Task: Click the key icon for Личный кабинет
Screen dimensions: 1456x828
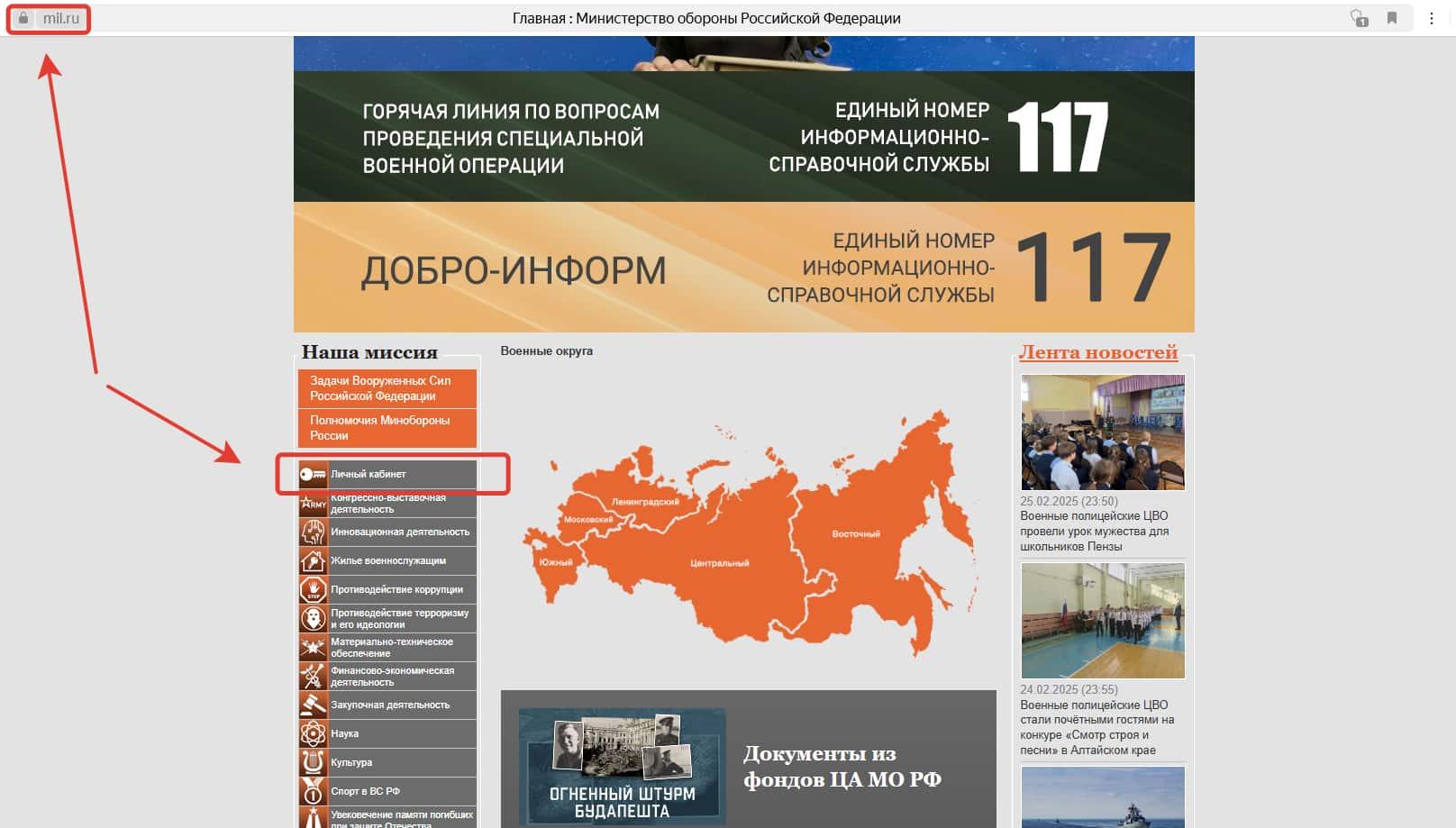Action: click(x=313, y=474)
